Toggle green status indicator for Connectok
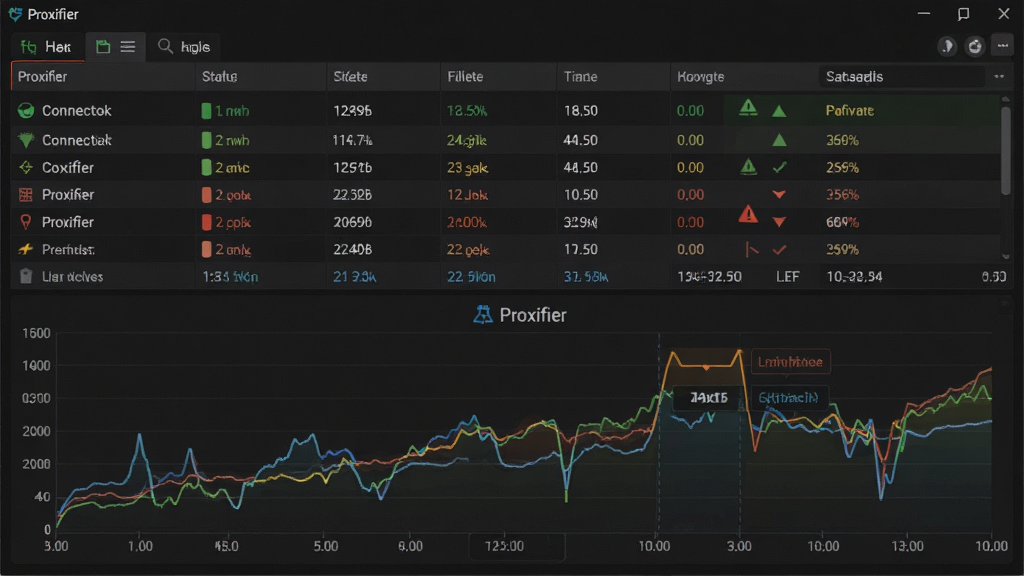Image resolution: width=1024 pixels, height=576 pixels. pos(206,110)
